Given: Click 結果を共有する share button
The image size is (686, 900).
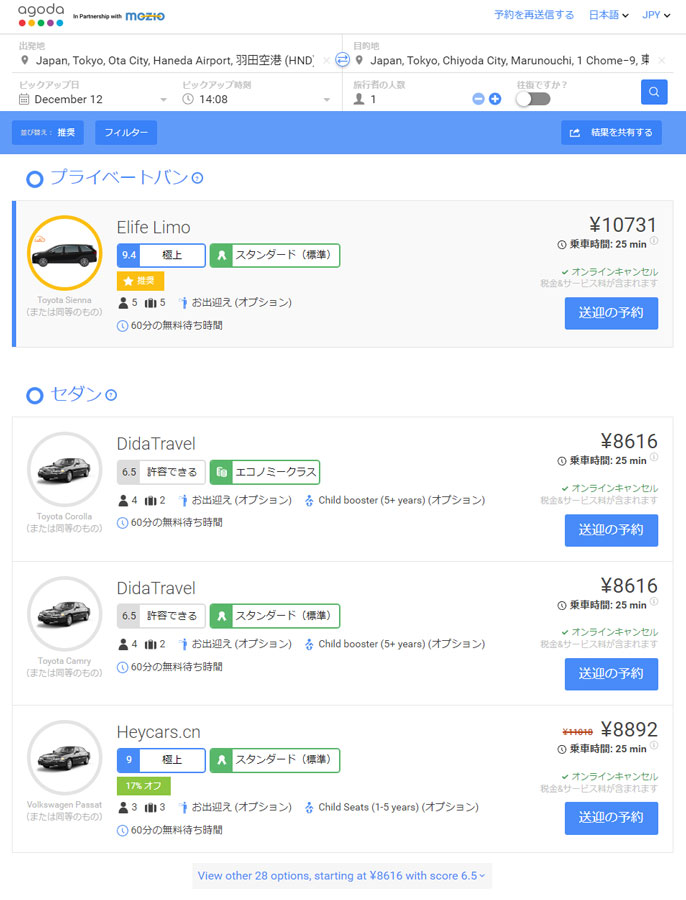Looking at the screenshot, I should tap(611, 133).
